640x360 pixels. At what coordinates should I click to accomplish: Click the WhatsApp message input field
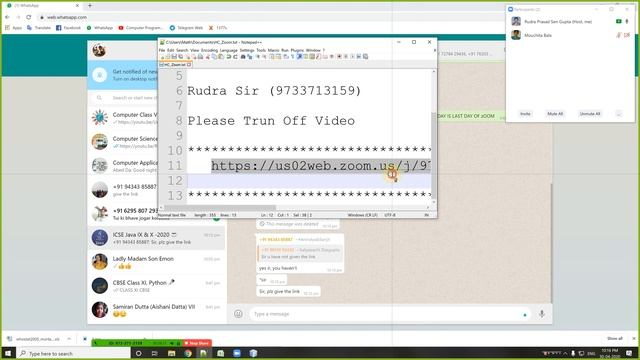click(390, 314)
